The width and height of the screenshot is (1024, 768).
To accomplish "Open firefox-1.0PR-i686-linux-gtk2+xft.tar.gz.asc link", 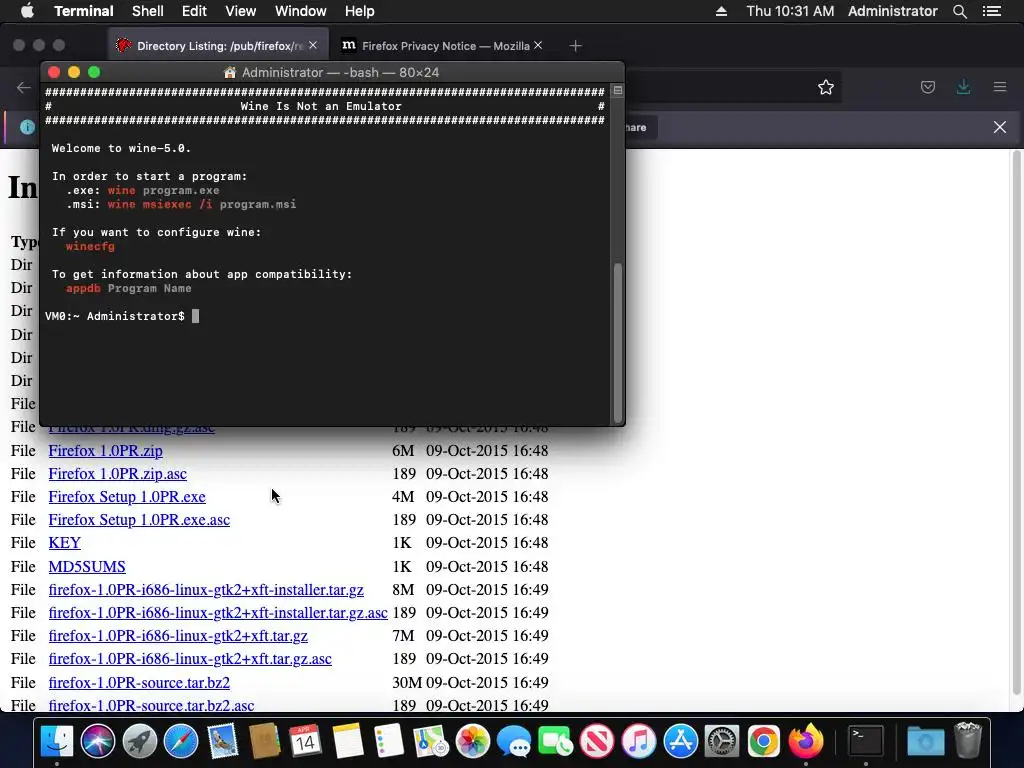I will click(190, 658).
